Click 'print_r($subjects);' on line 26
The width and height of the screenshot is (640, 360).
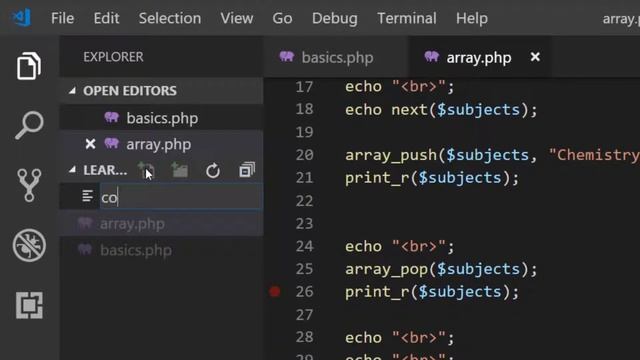pos(432,292)
